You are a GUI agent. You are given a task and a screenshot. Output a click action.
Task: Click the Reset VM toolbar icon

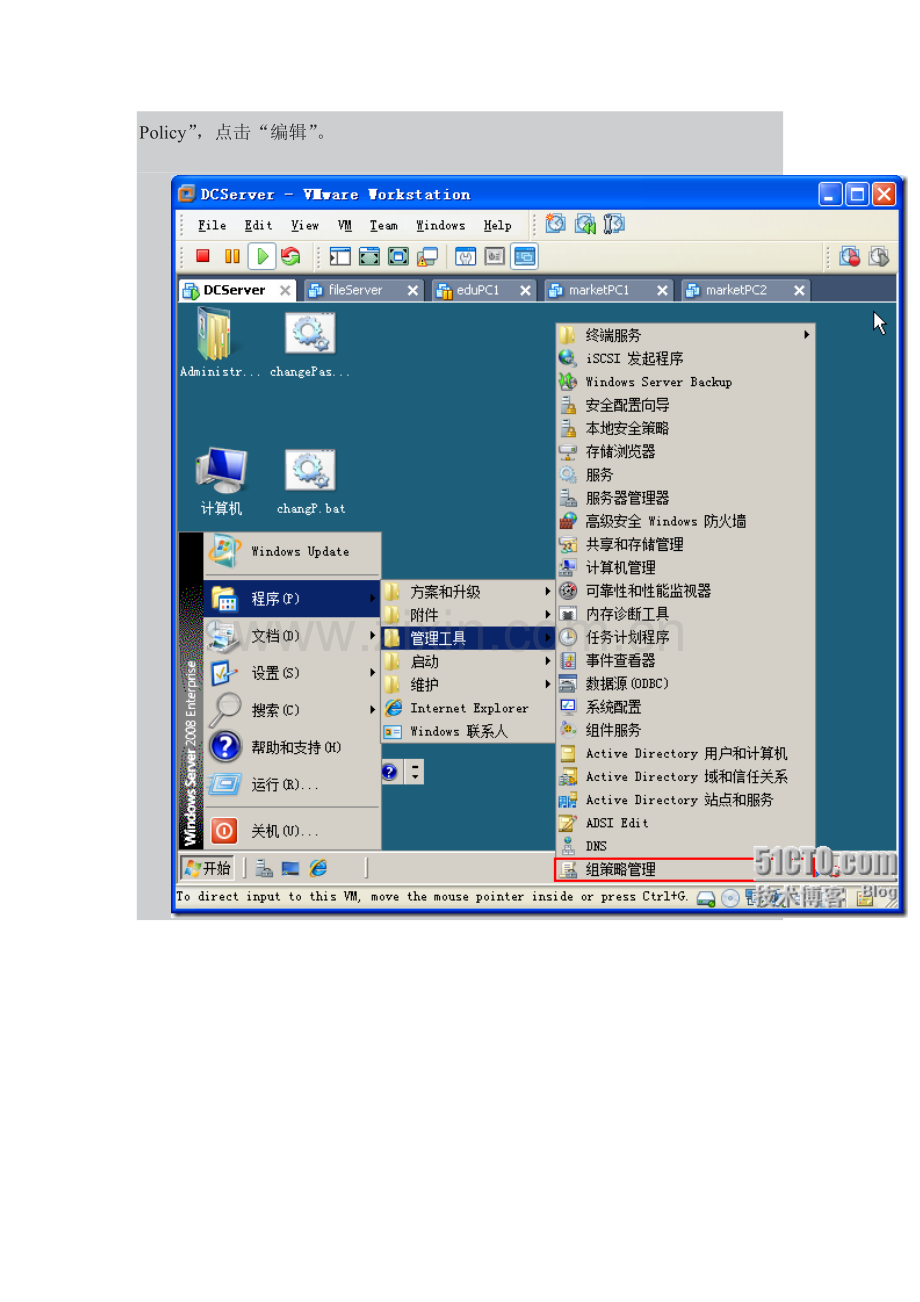[290, 256]
